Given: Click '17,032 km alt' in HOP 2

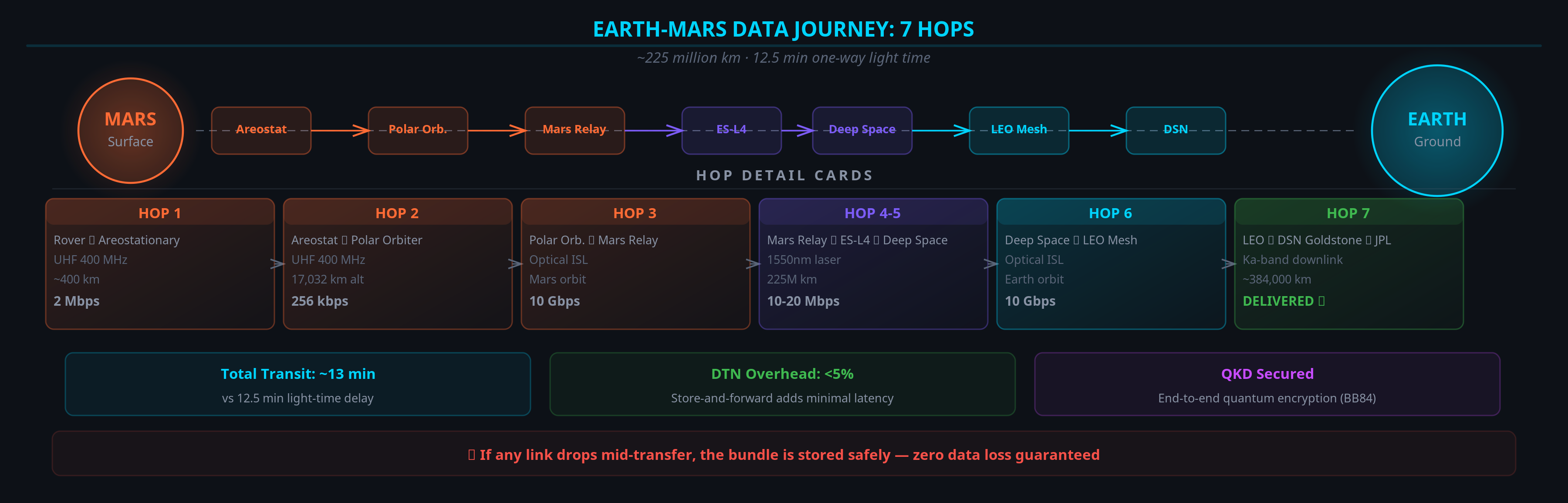Looking at the screenshot, I should pyautogui.click(x=328, y=279).
